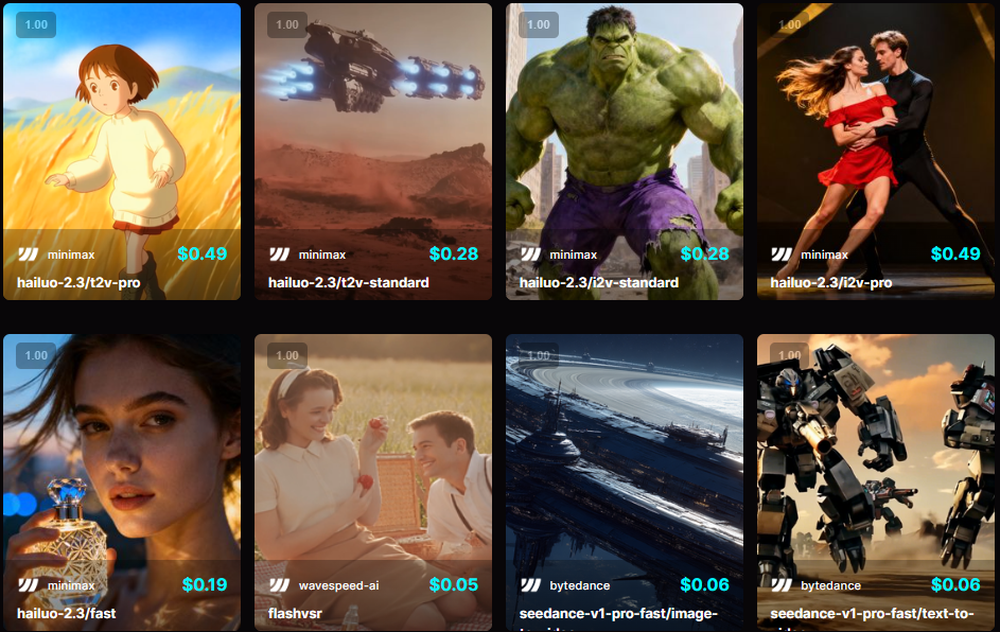The image size is (1000, 632).
Task: Open the hailuo-2.3/t2v-standard model link
Action: point(348,283)
